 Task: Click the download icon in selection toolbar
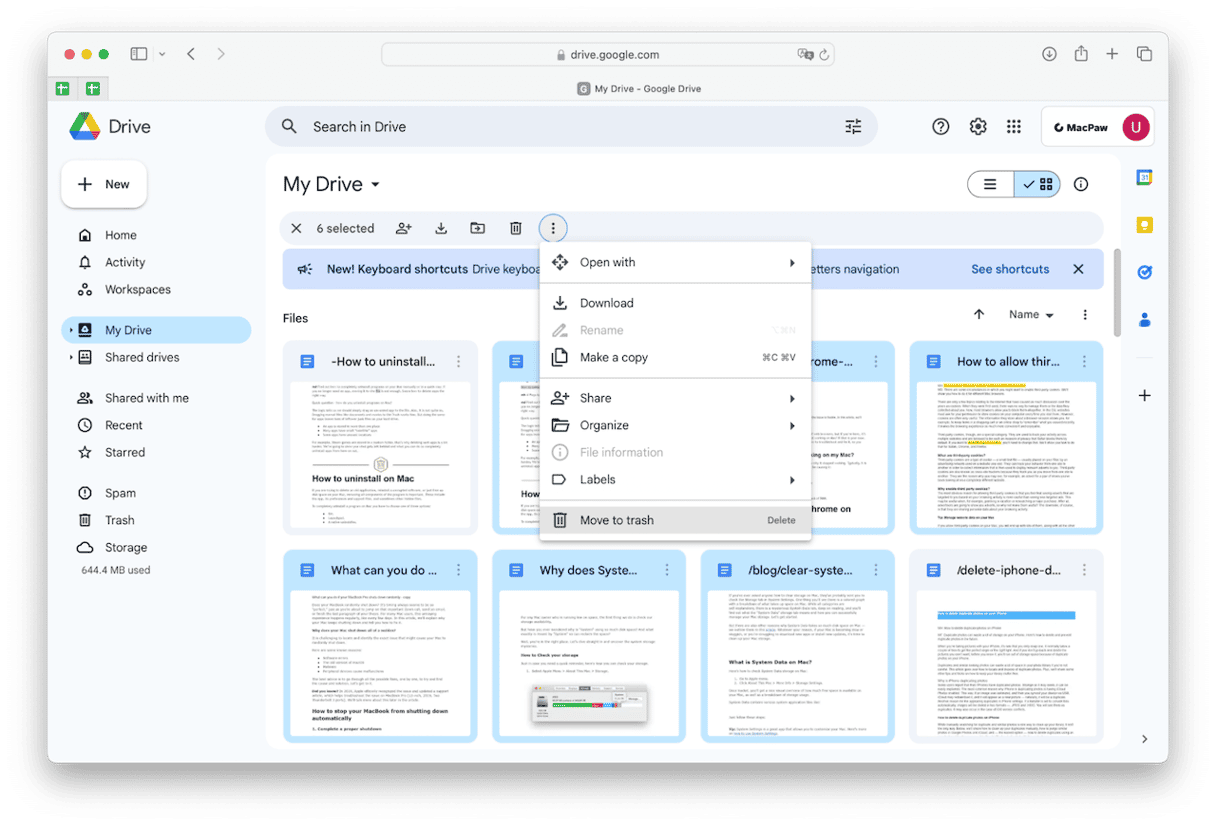coord(441,228)
